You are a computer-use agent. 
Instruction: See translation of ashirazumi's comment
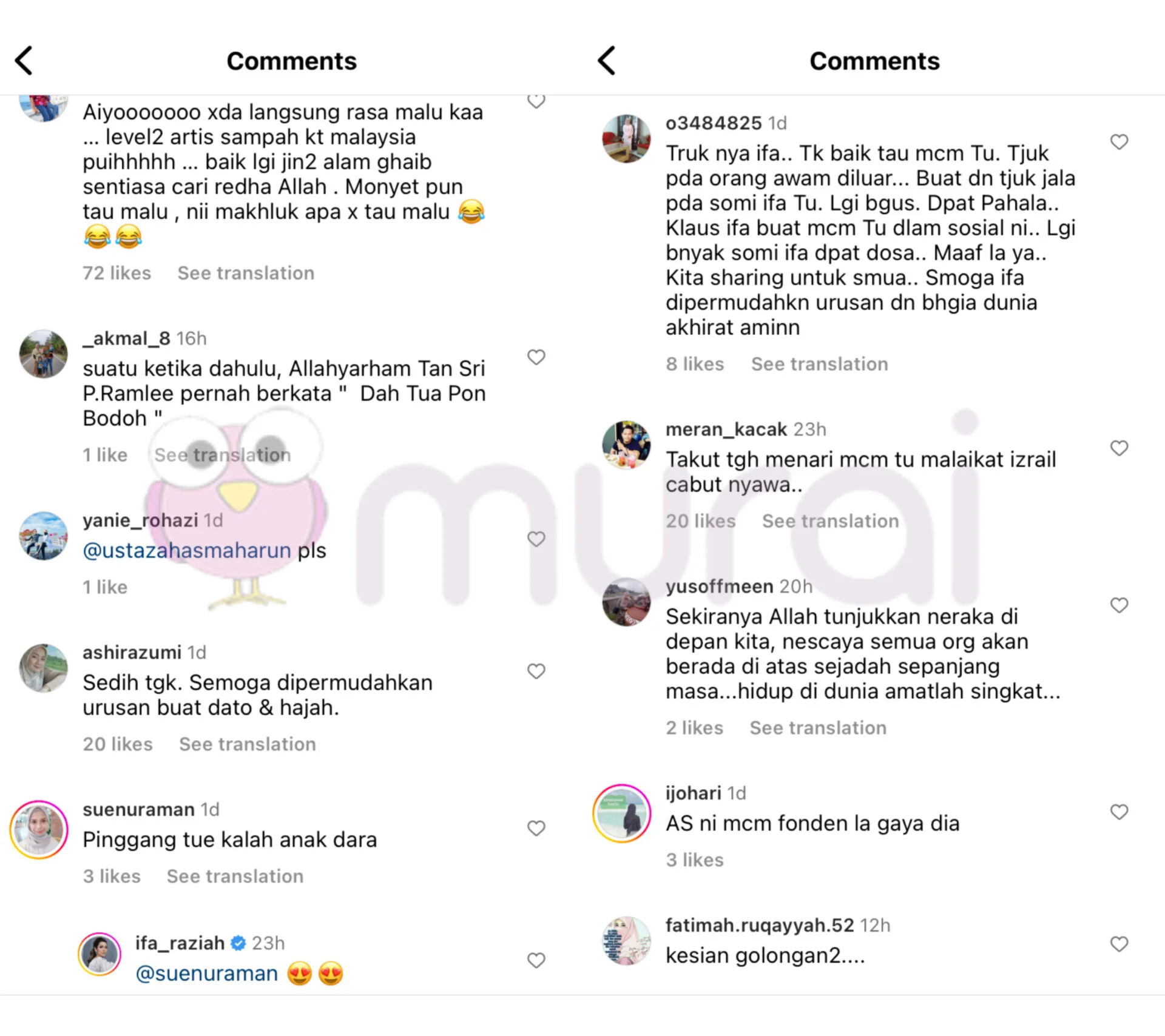248,744
